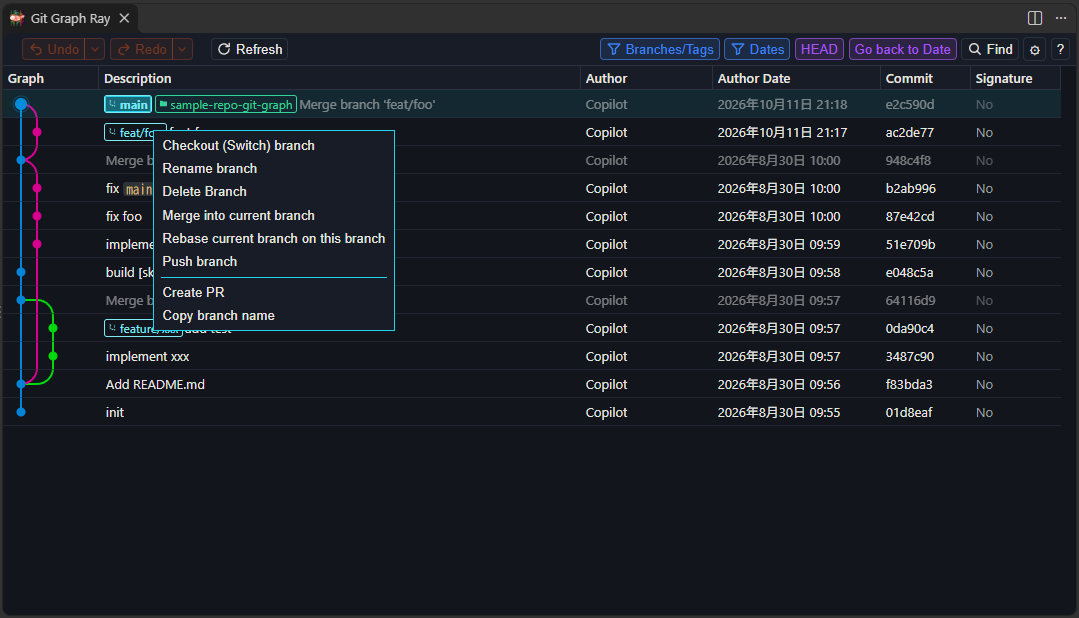Click the HEAD commit node in graph
The height and width of the screenshot is (618, 1079).
[21, 105]
